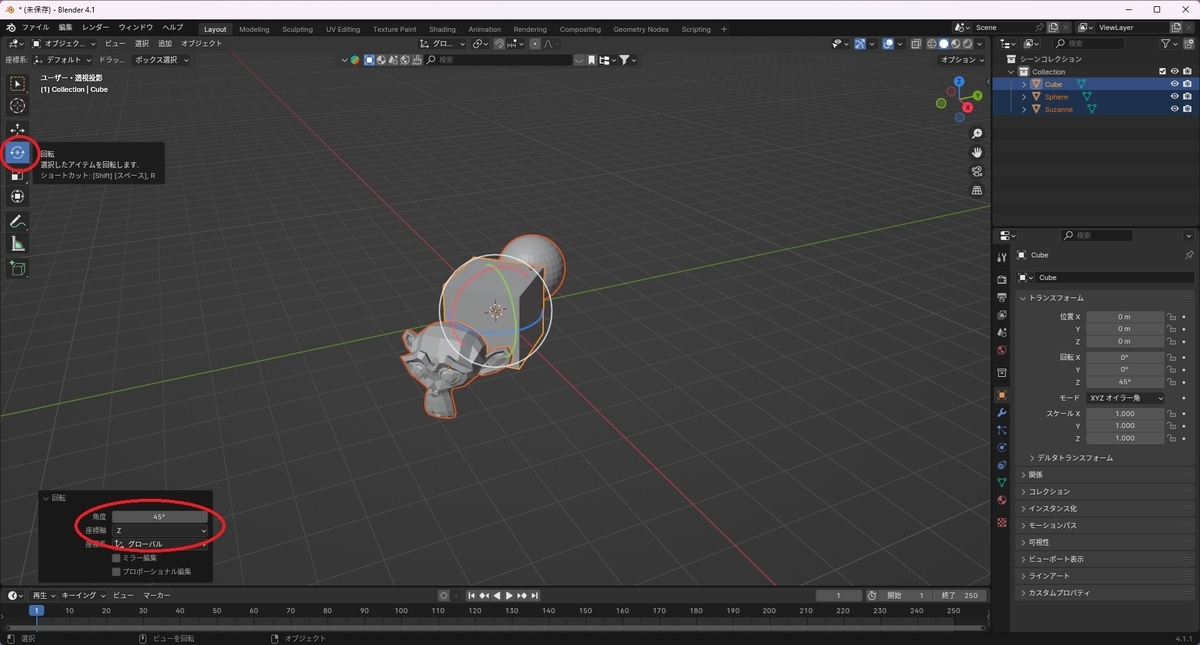Click the camera view icon in viewport

(x=977, y=171)
